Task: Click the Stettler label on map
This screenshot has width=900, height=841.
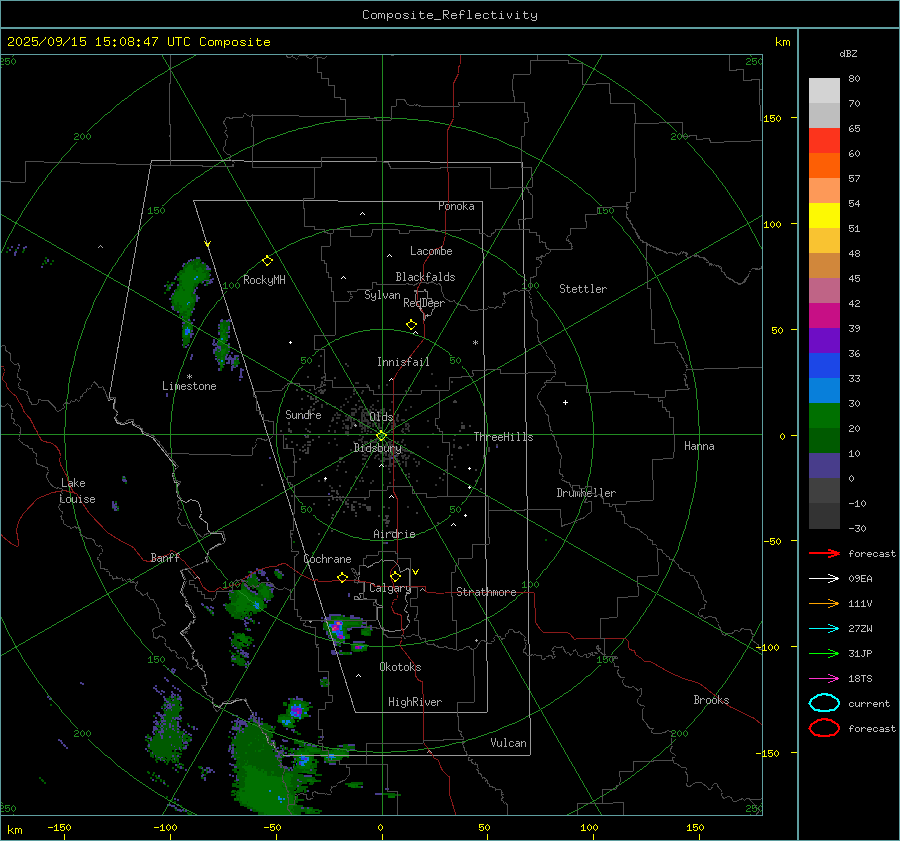Action: pyautogui.click(x=583, y=289)
